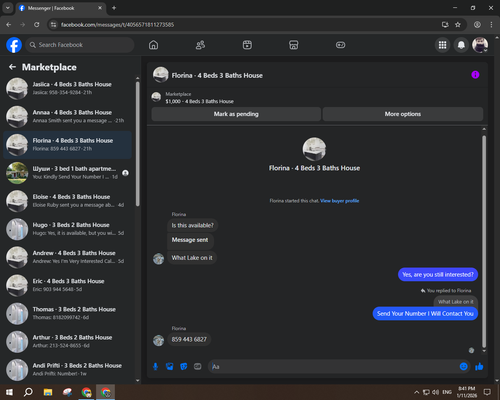This screenshot has height=400, width=500.
Task: Open the Facebook menu grid icon
Action: [442, 45]
